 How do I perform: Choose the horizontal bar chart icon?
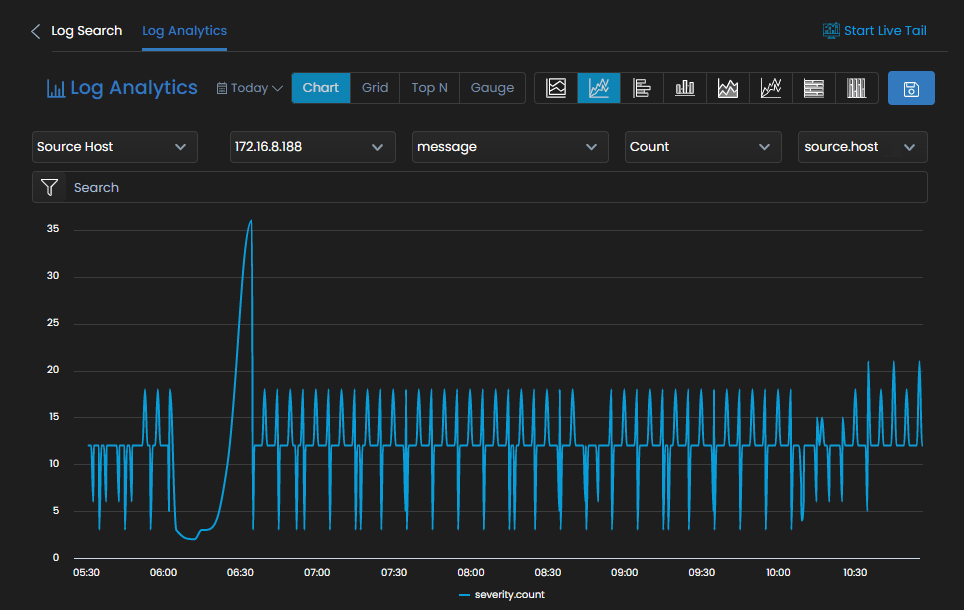click(642, 88)
